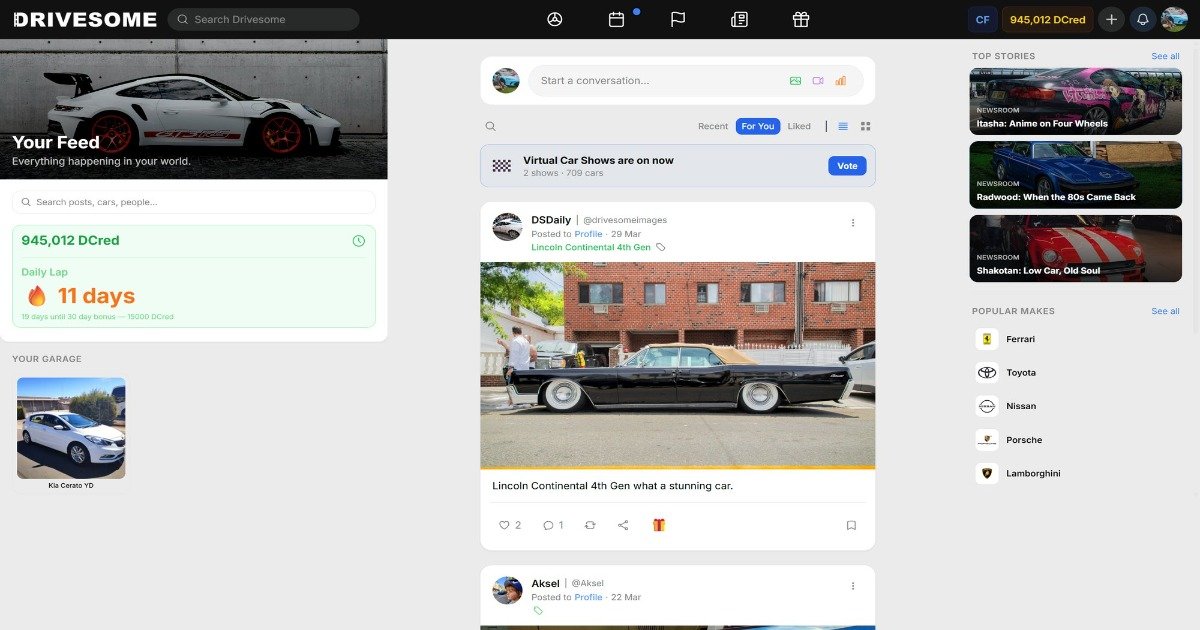
Task: Click the Search posts, cars, people field
Action: click(194, 202)
